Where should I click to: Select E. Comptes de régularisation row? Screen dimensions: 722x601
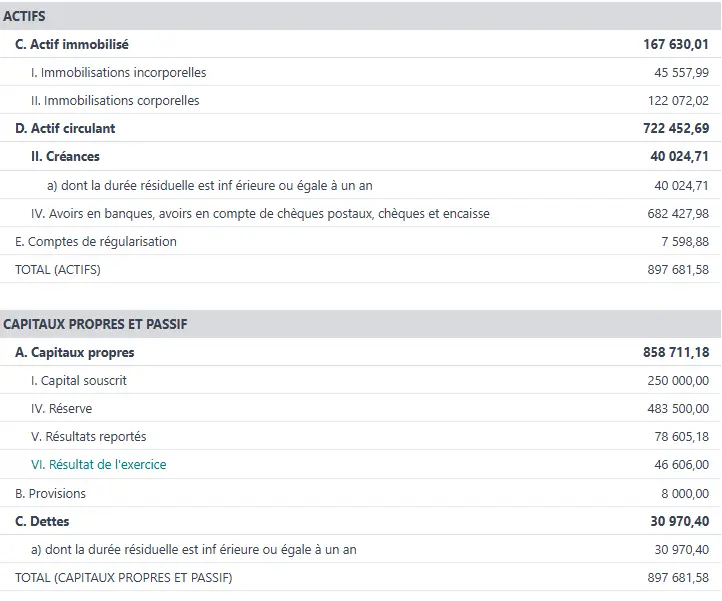click(x=95, y=241)
